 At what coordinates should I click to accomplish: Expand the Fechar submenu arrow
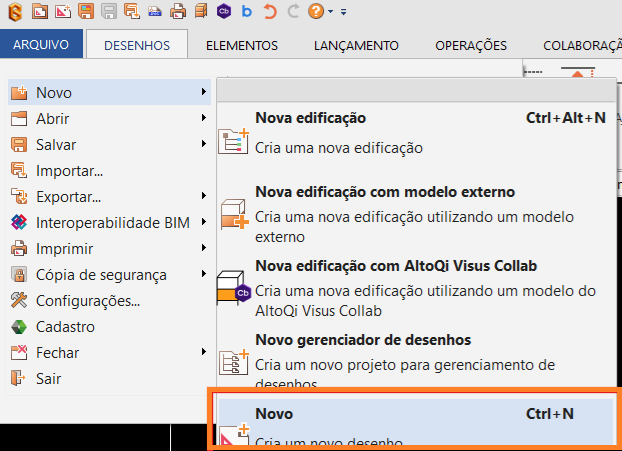coord(203,353)
